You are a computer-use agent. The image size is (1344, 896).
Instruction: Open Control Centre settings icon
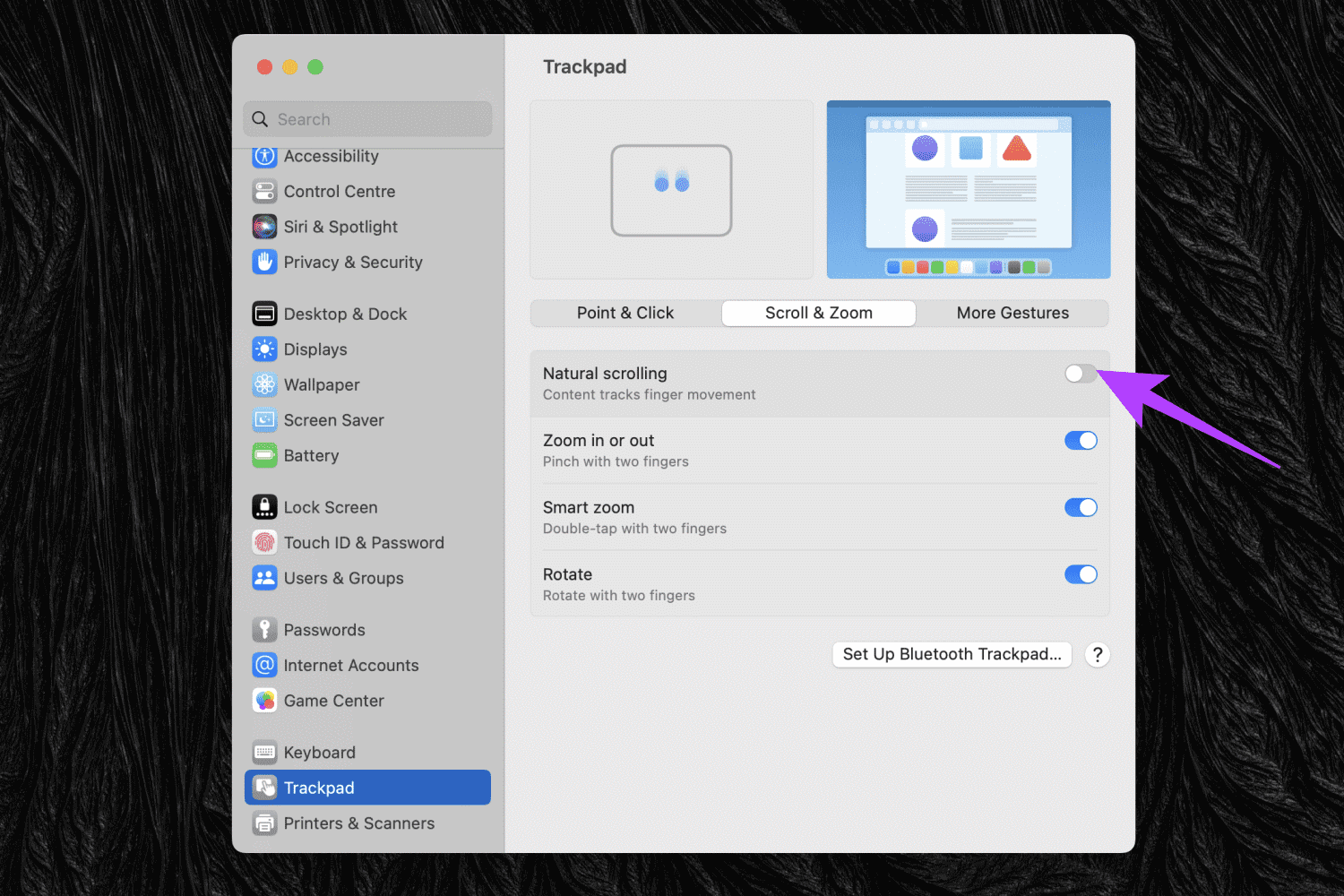[264, 192]
